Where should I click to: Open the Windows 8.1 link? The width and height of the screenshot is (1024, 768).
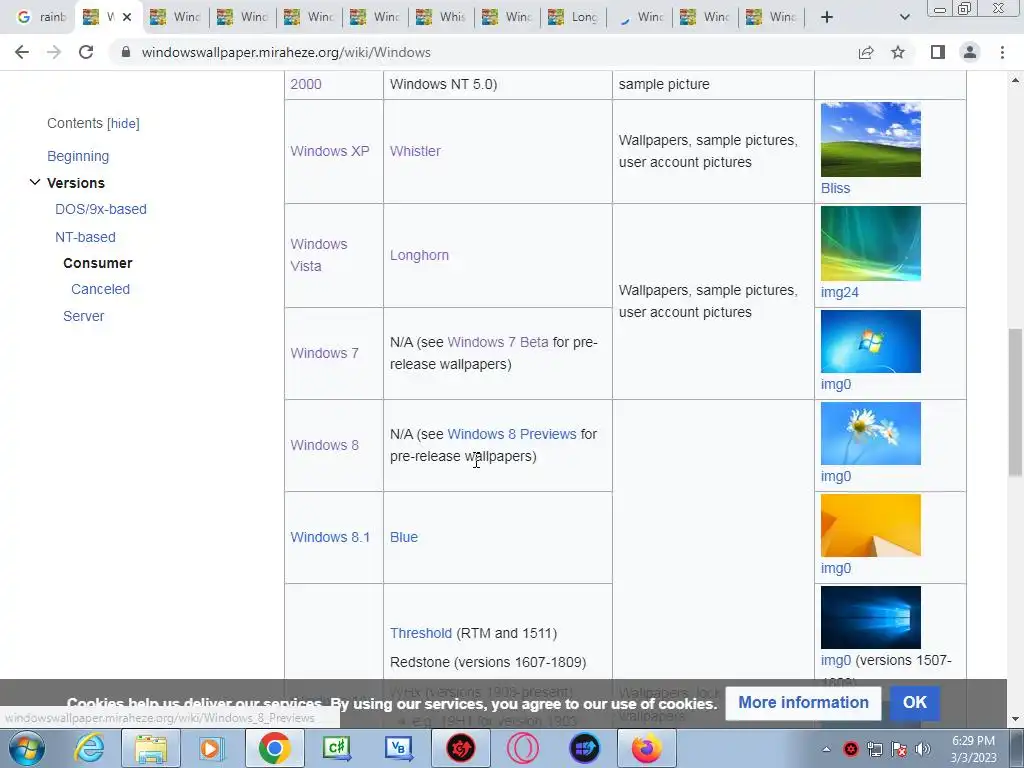330,537
